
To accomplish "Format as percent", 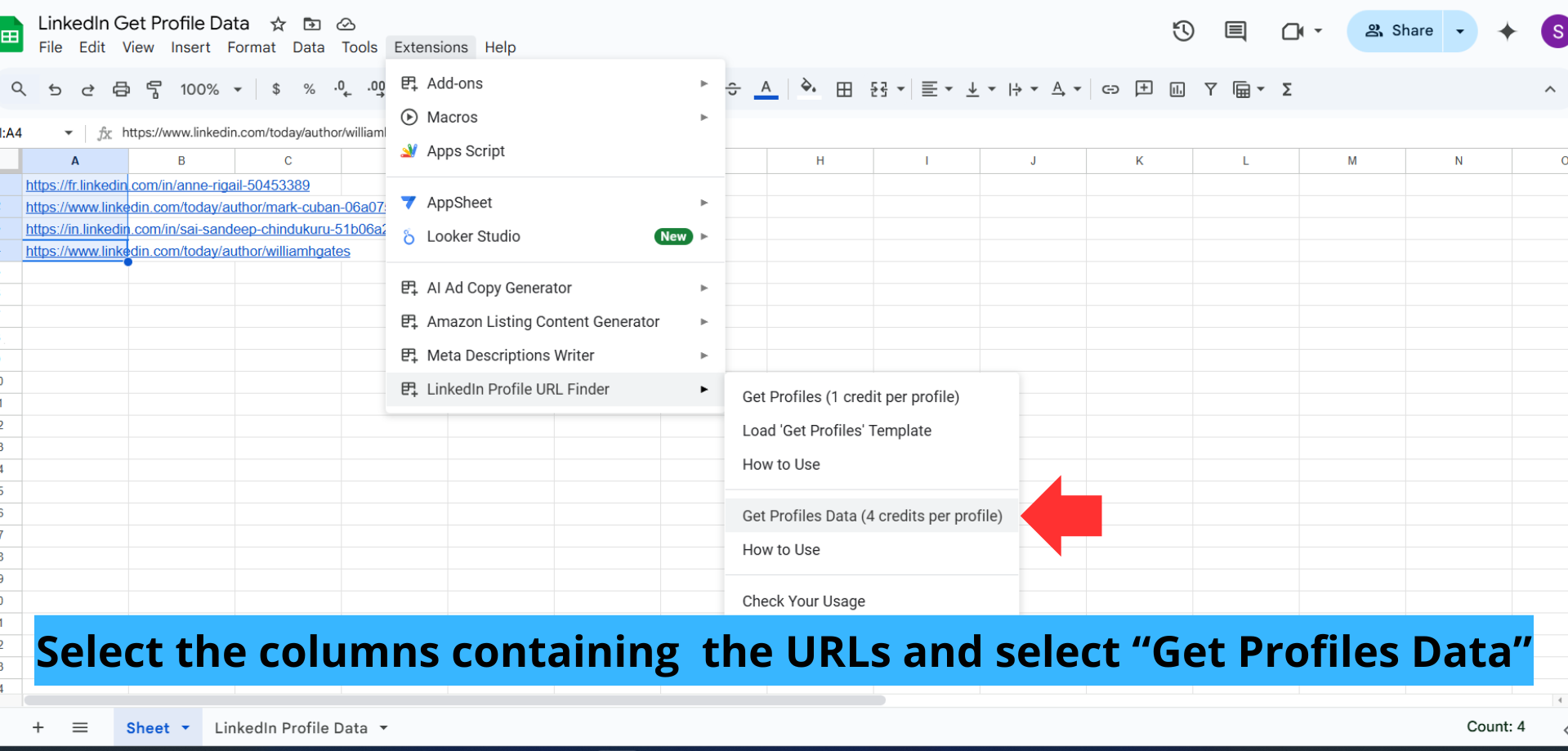I will click(x=309, y=89).
